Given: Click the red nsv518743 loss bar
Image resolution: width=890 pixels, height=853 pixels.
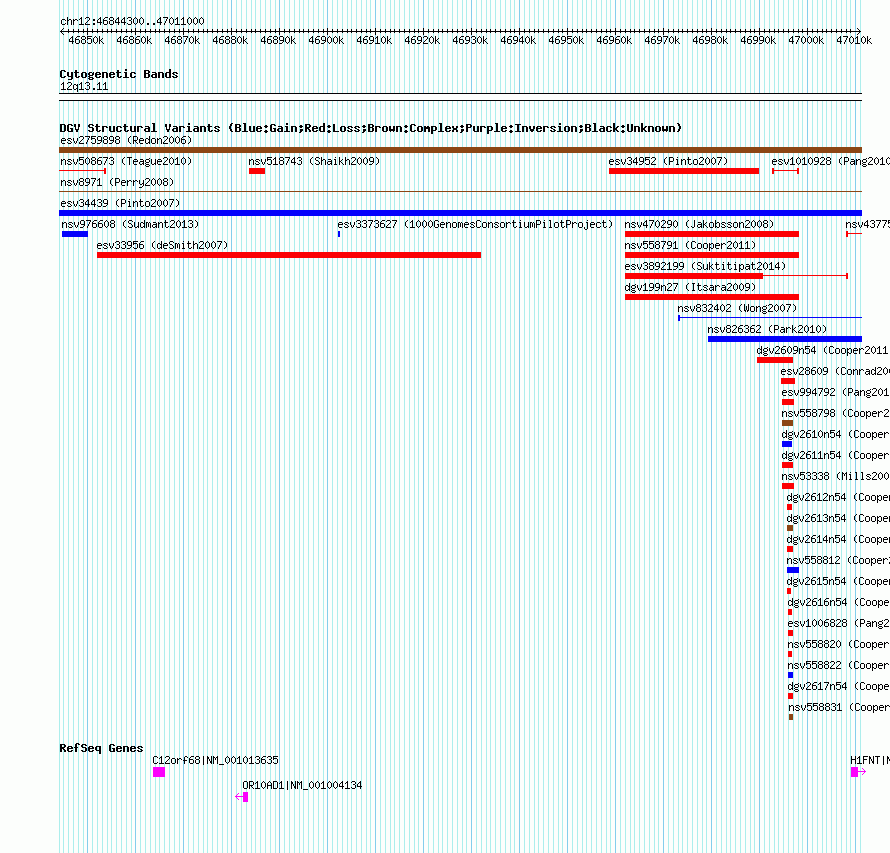Looking at the screenshot, I should tap(257, 171).
